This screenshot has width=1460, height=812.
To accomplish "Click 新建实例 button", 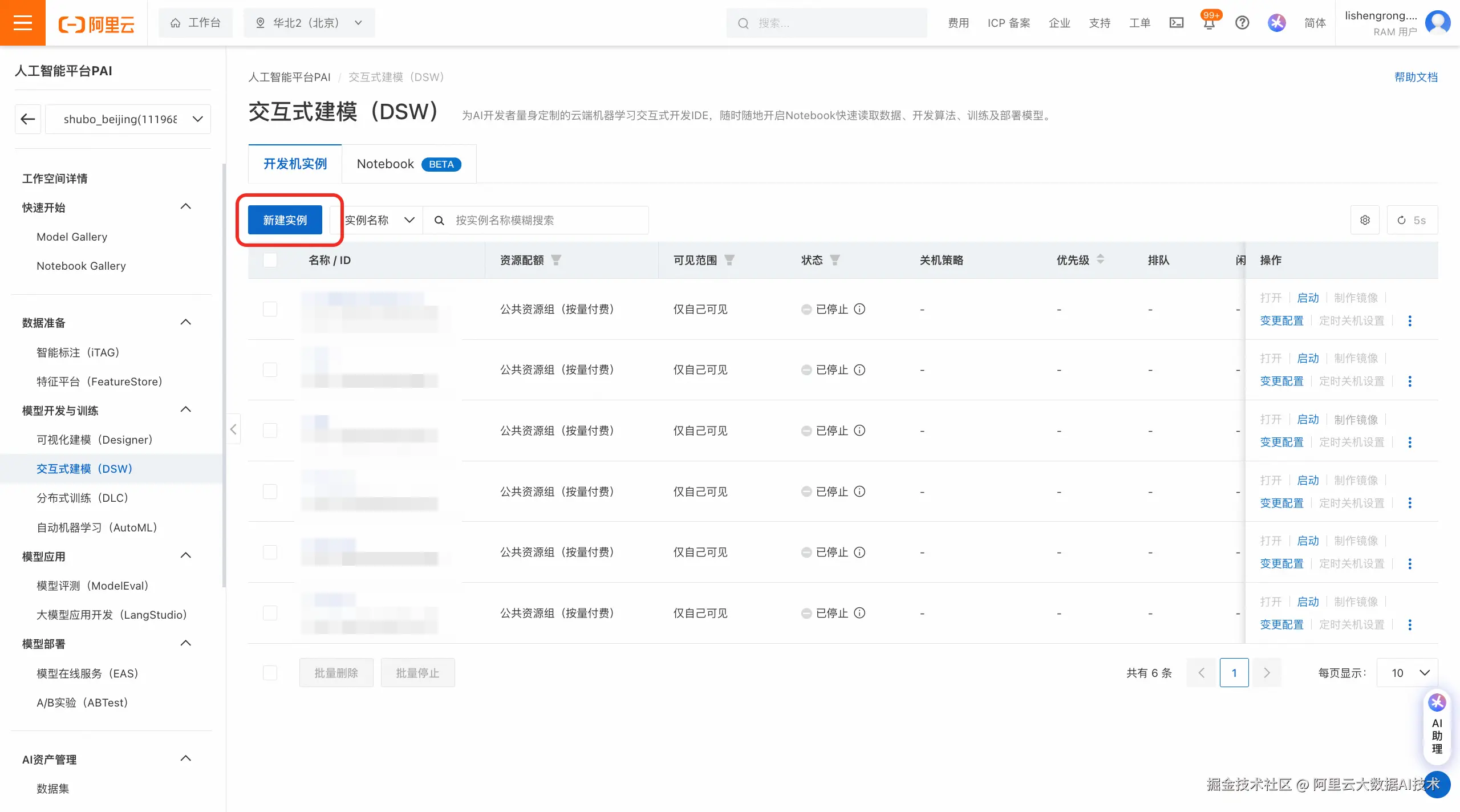I will [285, 220].
